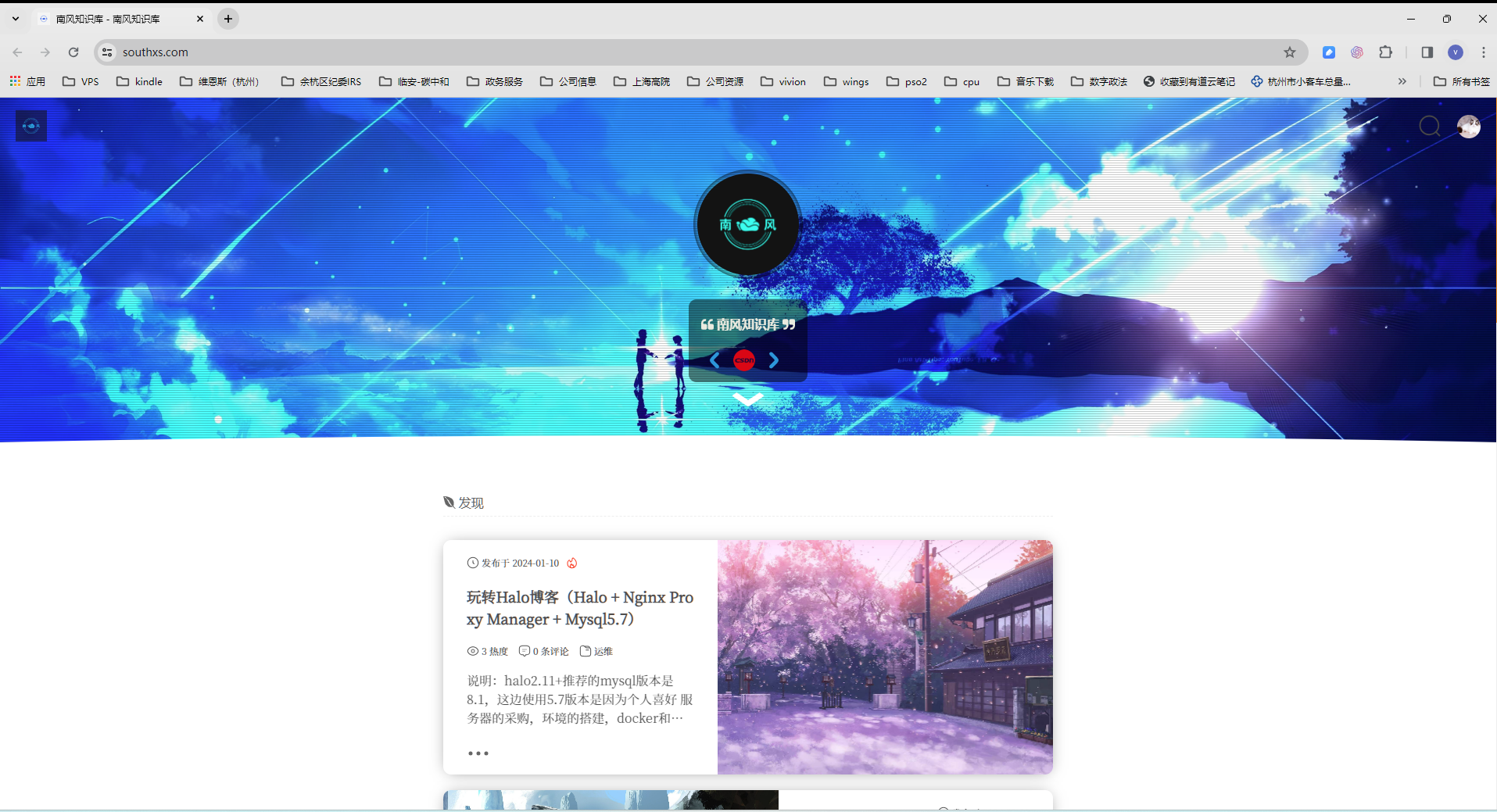Open the Halo blog post title link

click(579, 608)
